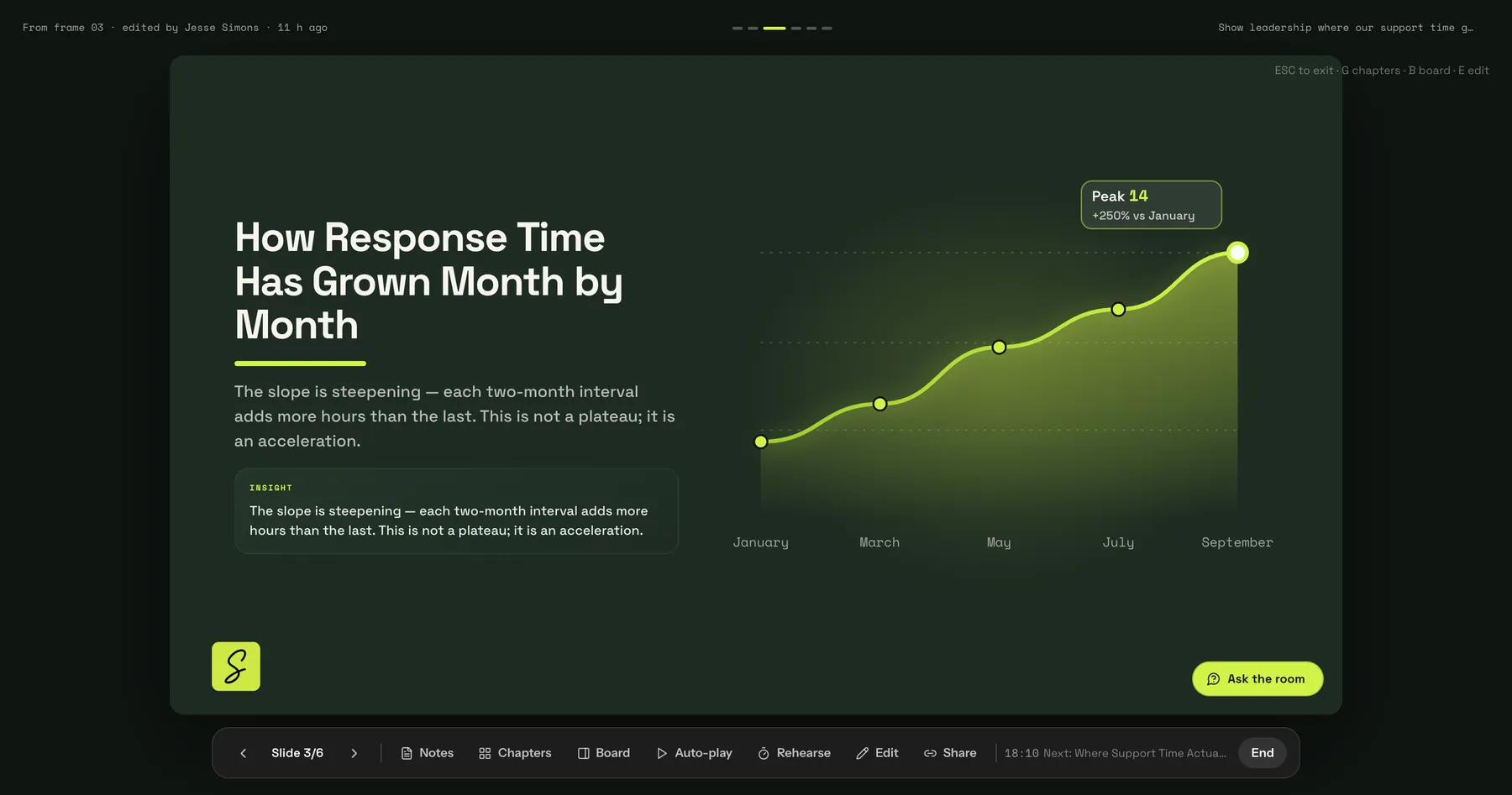Viewport: 1512px width, 795px height.
Task: Jump to first slide progress dash
Action: pyautogui.click(x=738, y=28)
